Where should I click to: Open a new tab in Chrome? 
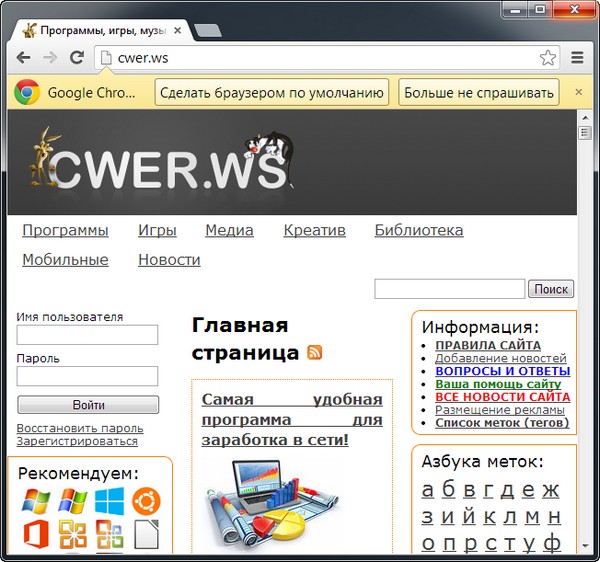[x=208, y=30]
